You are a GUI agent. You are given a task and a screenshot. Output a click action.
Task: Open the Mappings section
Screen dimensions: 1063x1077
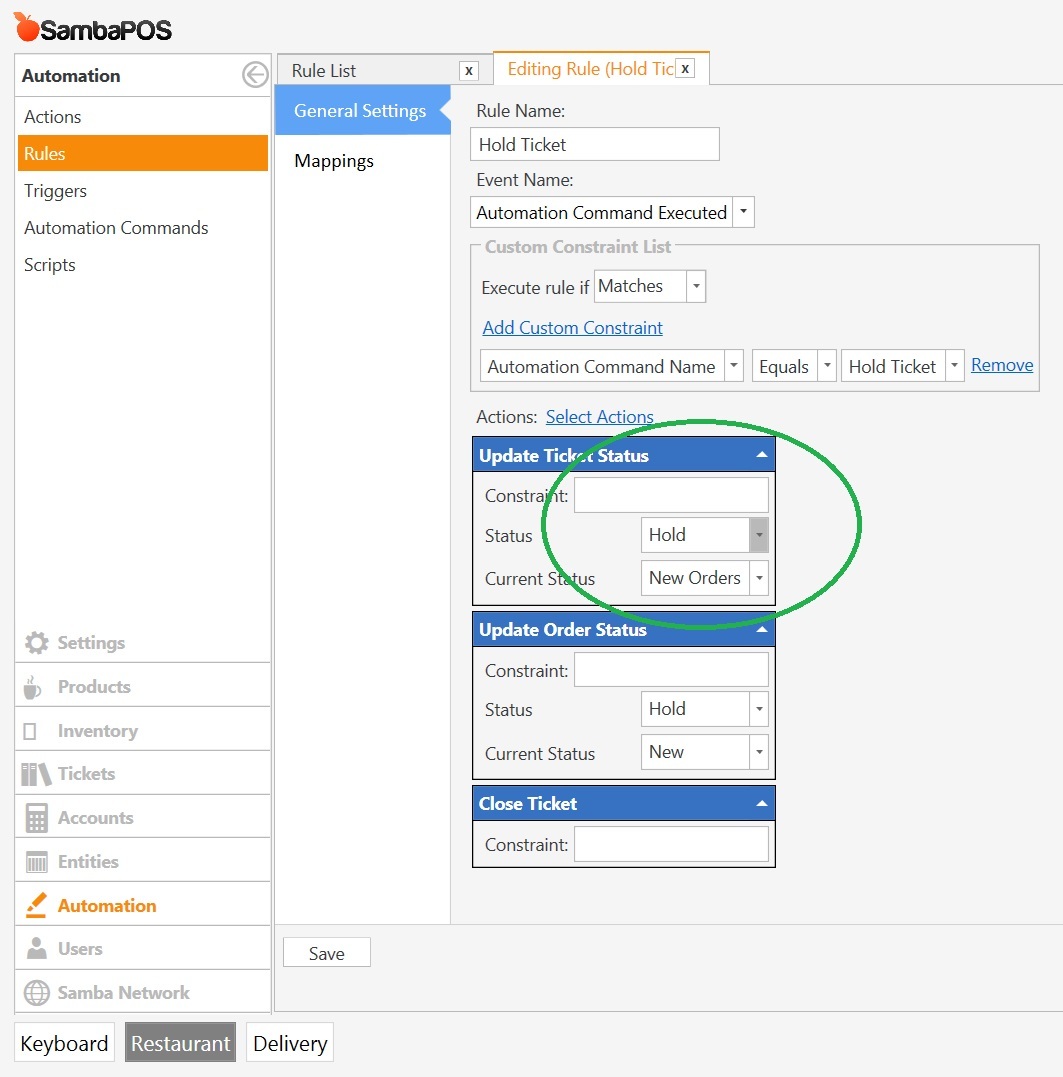334,161
